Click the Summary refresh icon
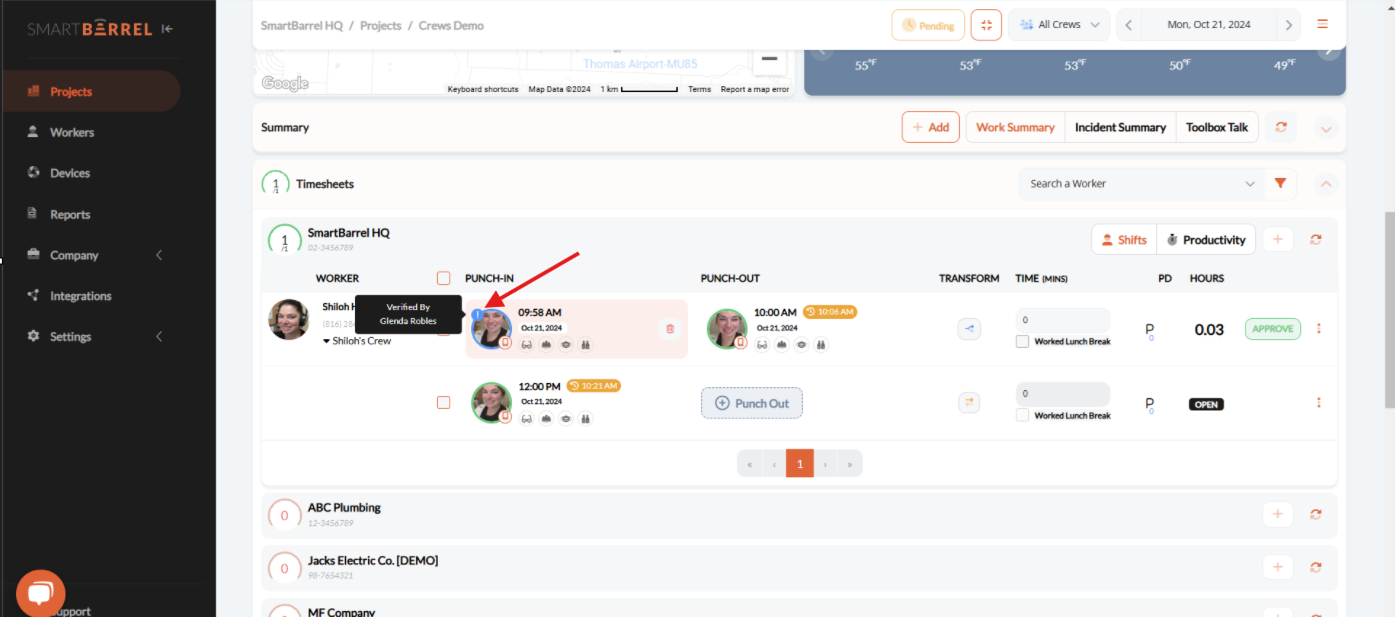1395x617 pixels. pyautogui.click(x=1280, y=127)
